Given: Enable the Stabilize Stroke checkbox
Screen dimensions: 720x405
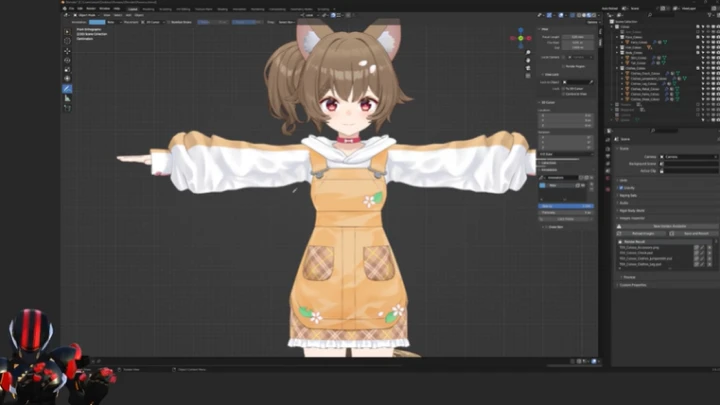Looking at the screenshot, I should pyautogui.click(x=169, y=22).
